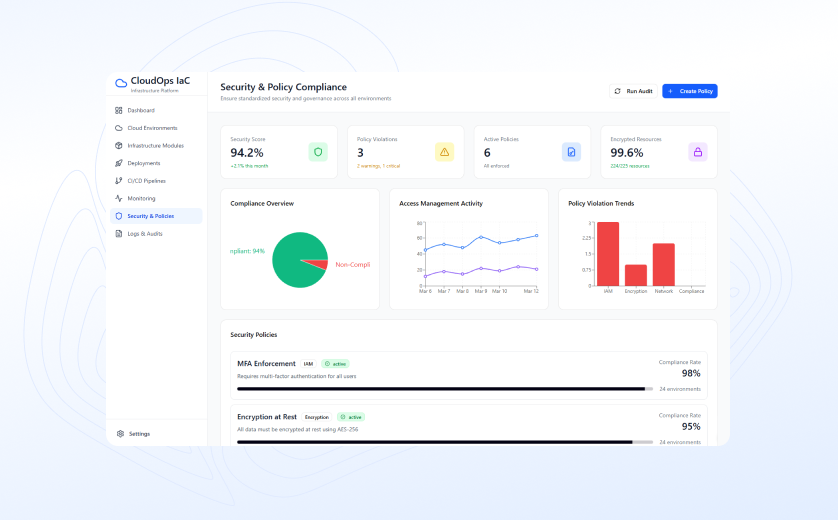Click the purple lock Encrypted Resources icon
Screen dimensions: 838x520
coord(698,152)
